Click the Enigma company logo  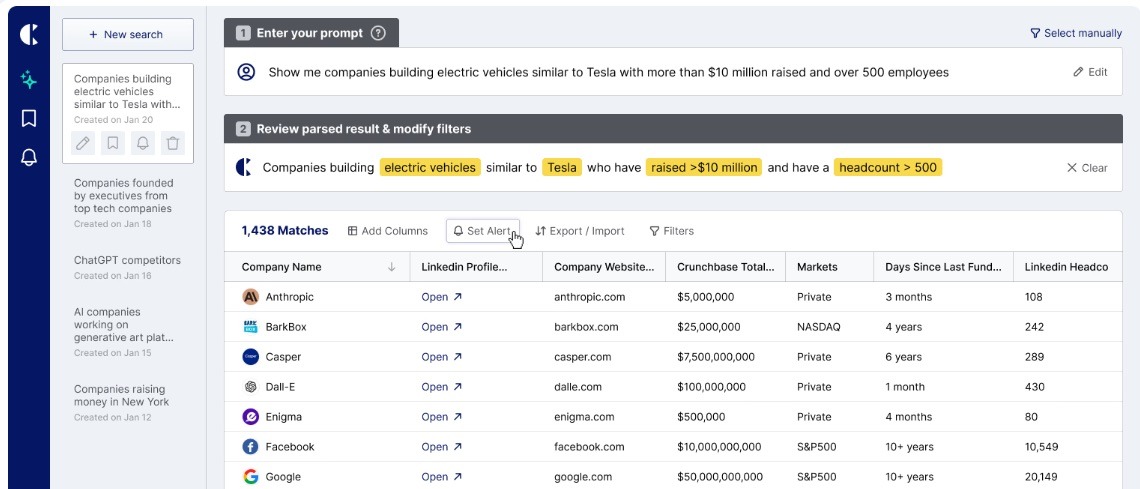tap(251, 416)
